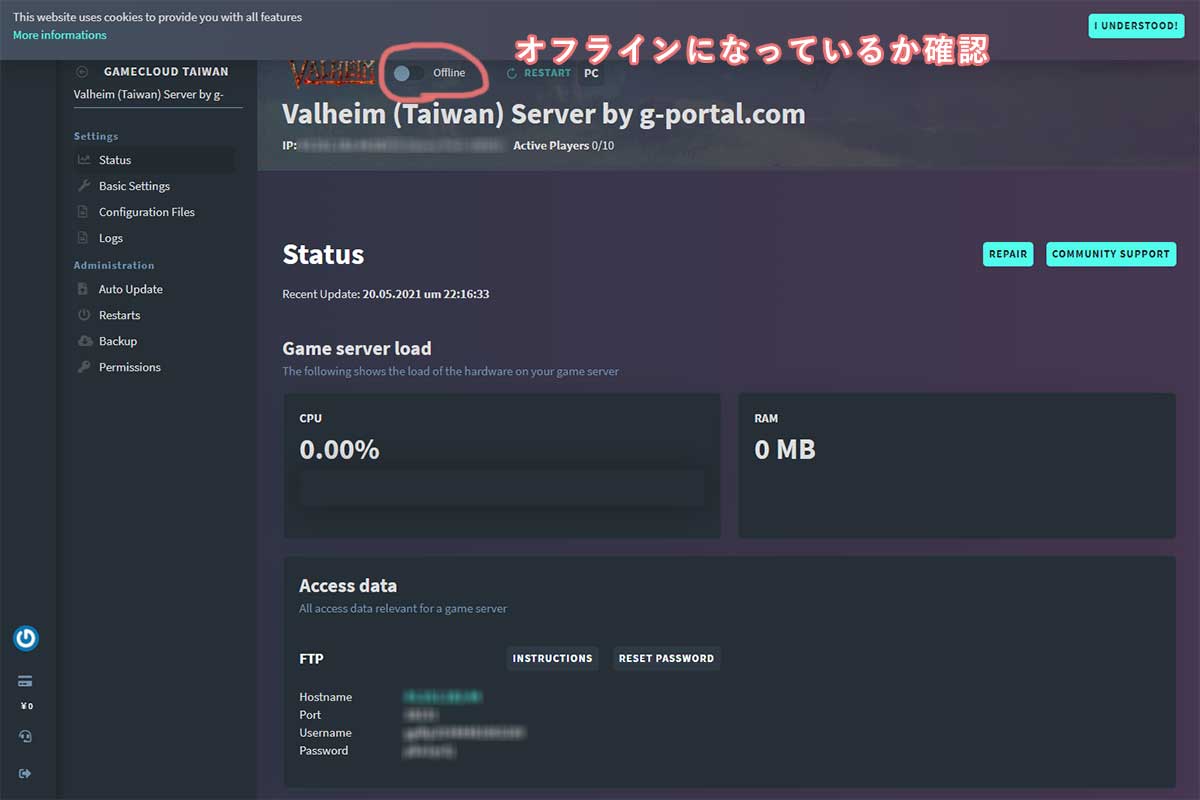Click the blurred server IP address

pos(401,146)
